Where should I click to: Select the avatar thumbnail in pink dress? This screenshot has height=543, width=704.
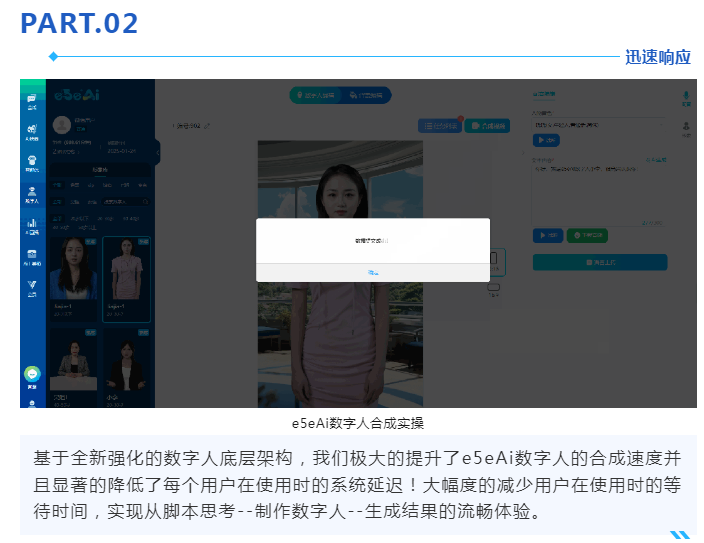[x=127, y=268]
